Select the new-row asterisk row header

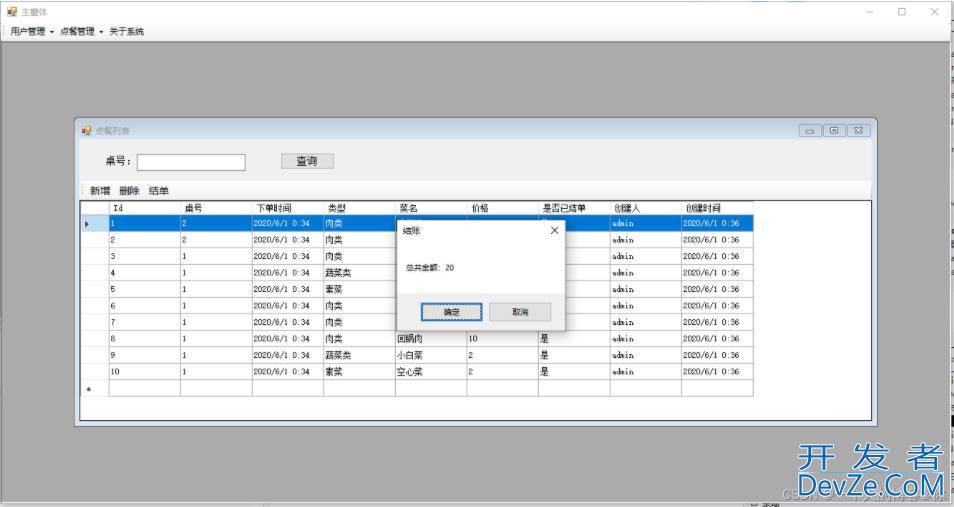(x=95, y=388)
